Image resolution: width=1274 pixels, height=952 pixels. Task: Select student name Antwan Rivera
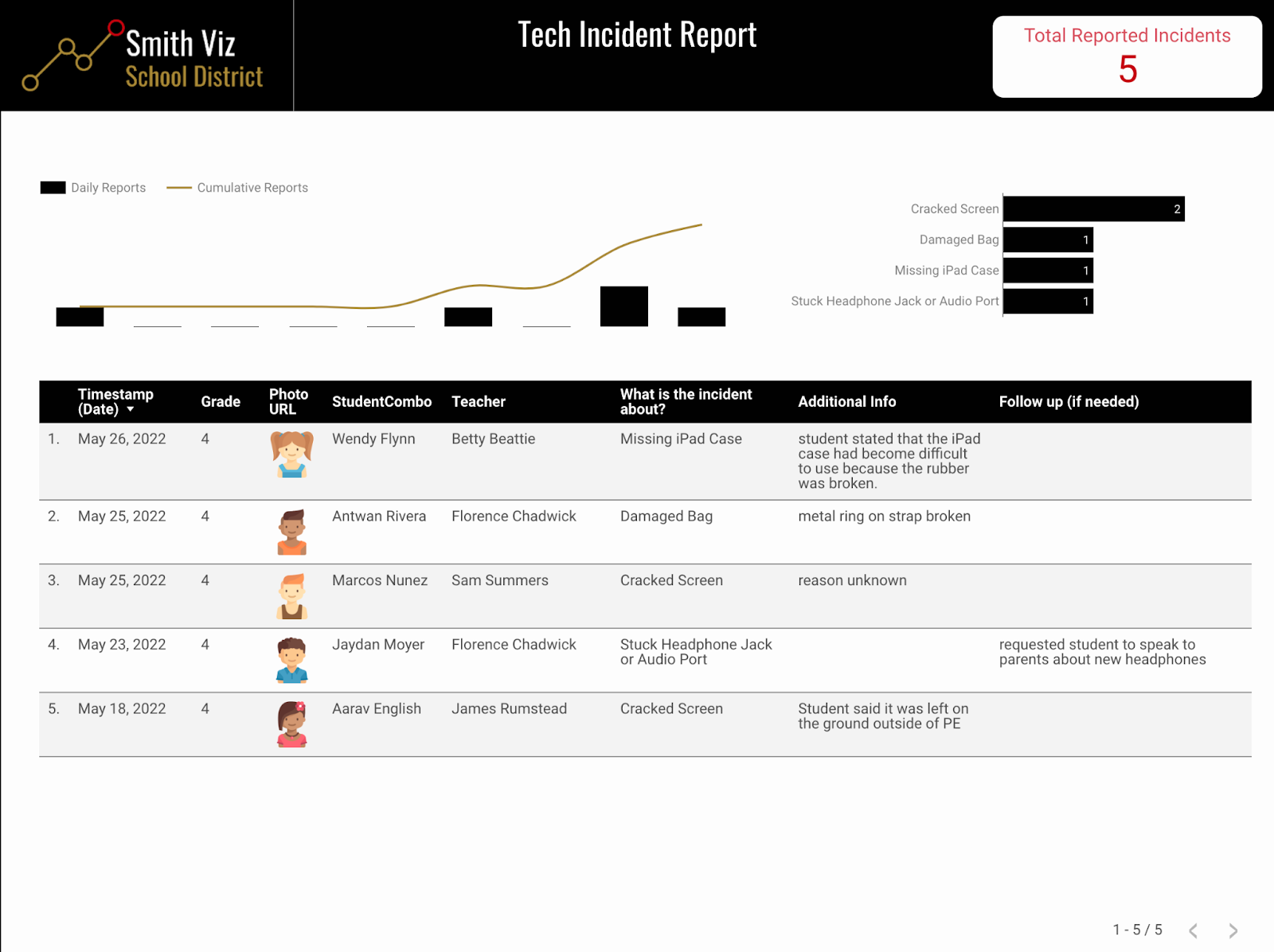(x=379, y=516)
